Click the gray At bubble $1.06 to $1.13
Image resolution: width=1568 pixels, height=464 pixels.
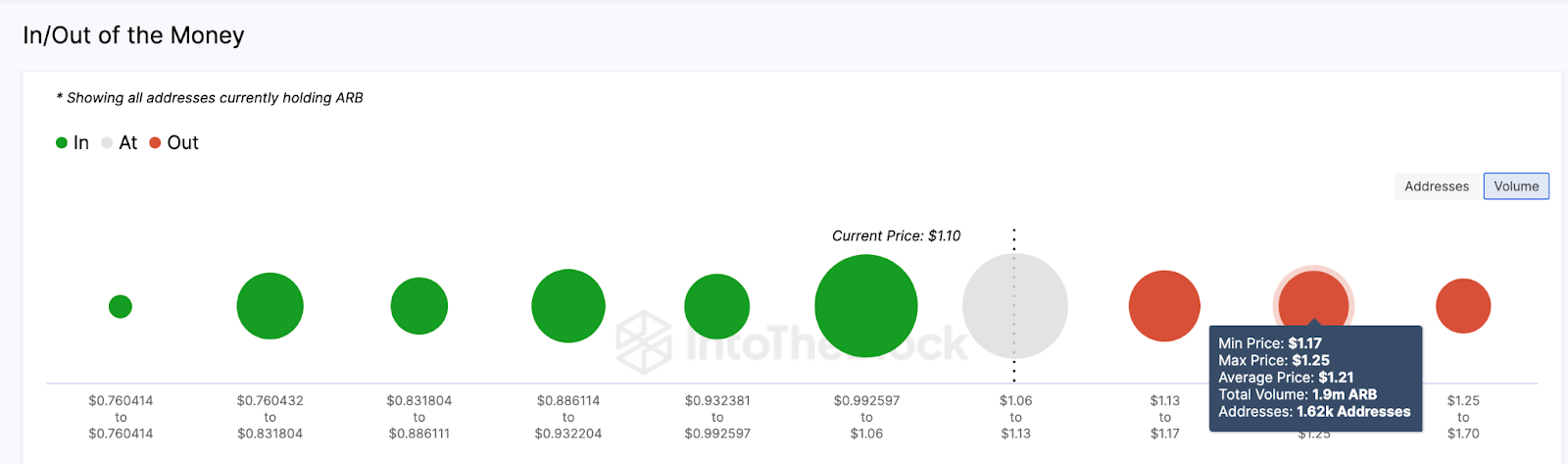1015,306
